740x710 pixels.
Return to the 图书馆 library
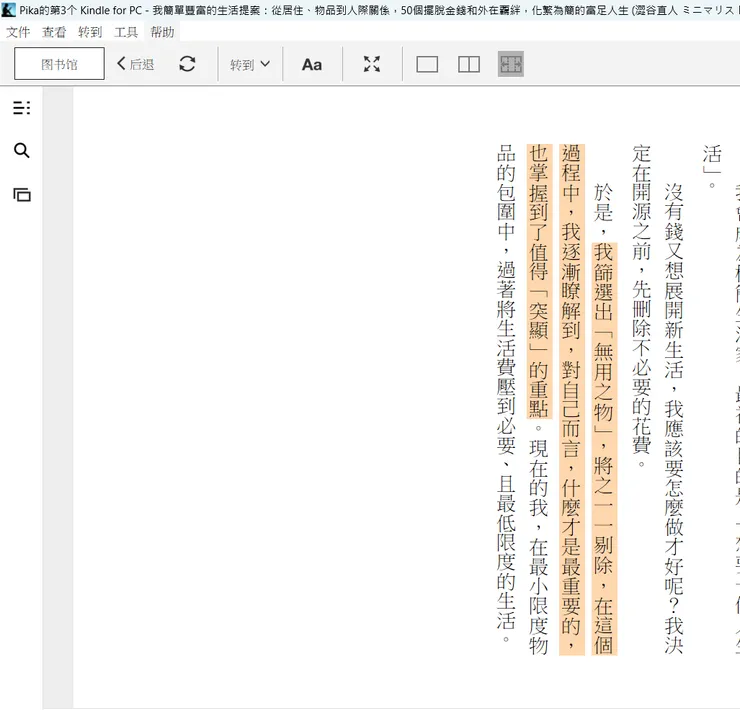point(59,63)
